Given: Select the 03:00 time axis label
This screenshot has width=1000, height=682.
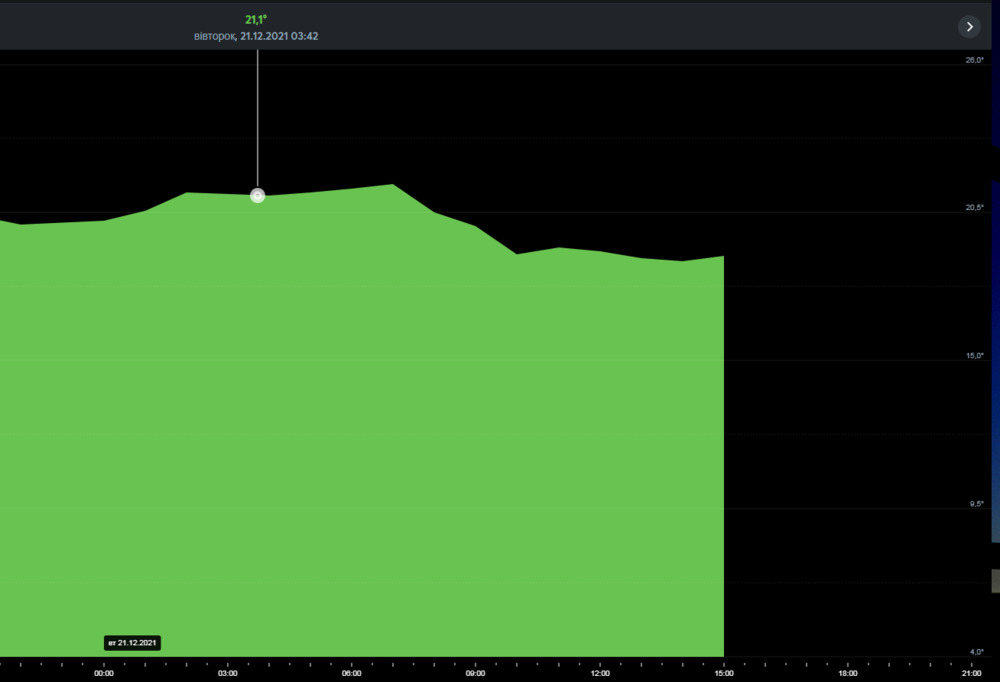Looking at the screenshot, I should [x=228, y=673].
